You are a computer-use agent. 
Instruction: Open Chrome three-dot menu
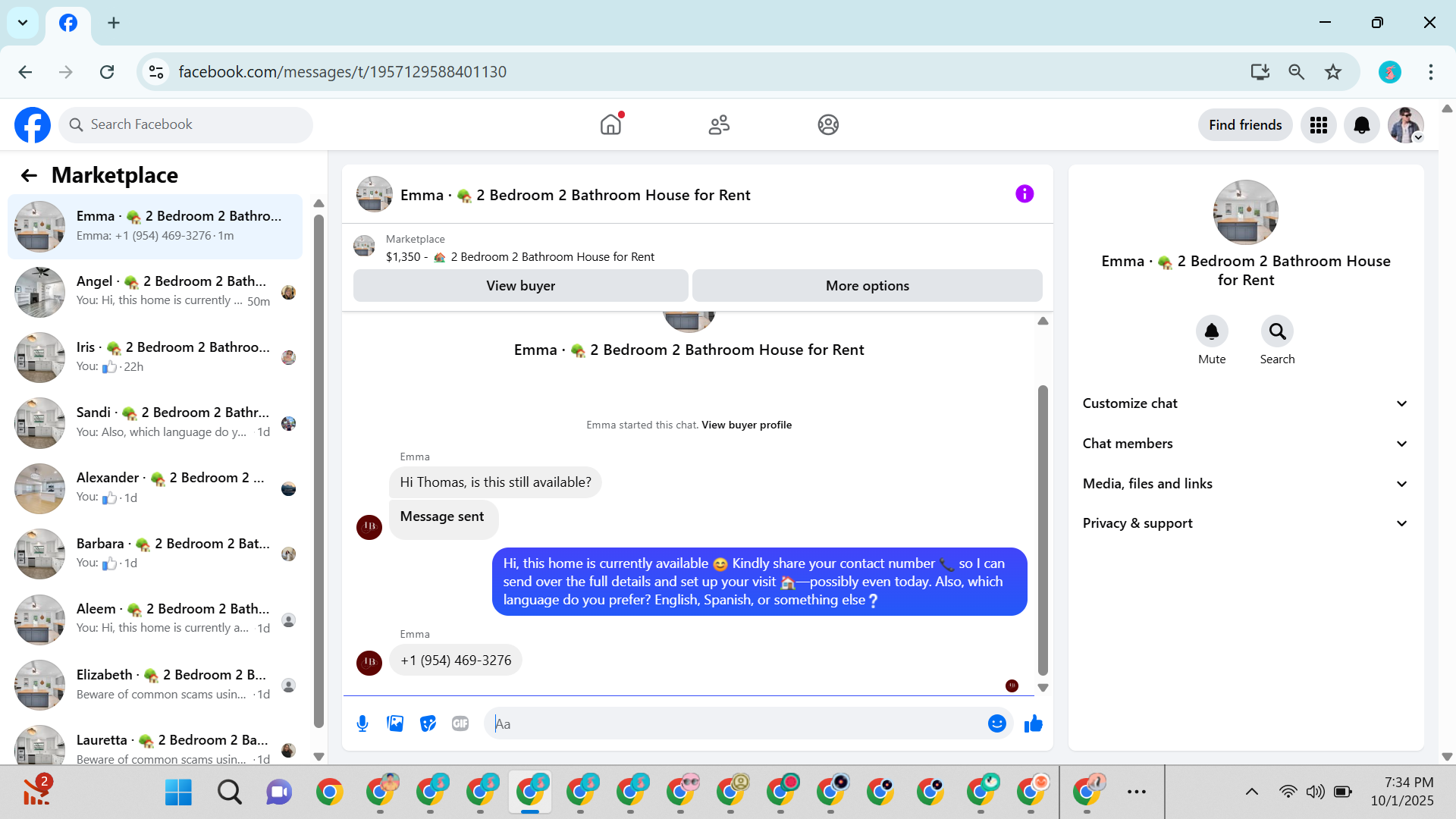tap(1431, 72)
